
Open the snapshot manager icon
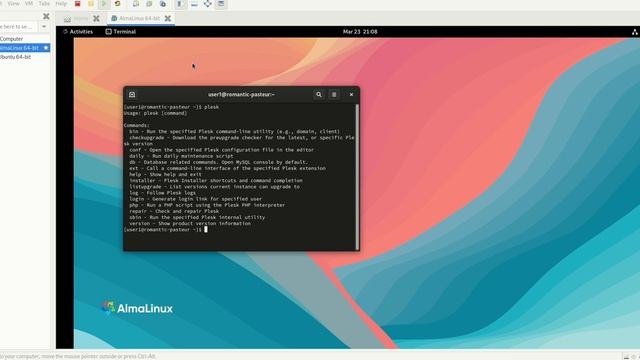(x=162, y=4)
